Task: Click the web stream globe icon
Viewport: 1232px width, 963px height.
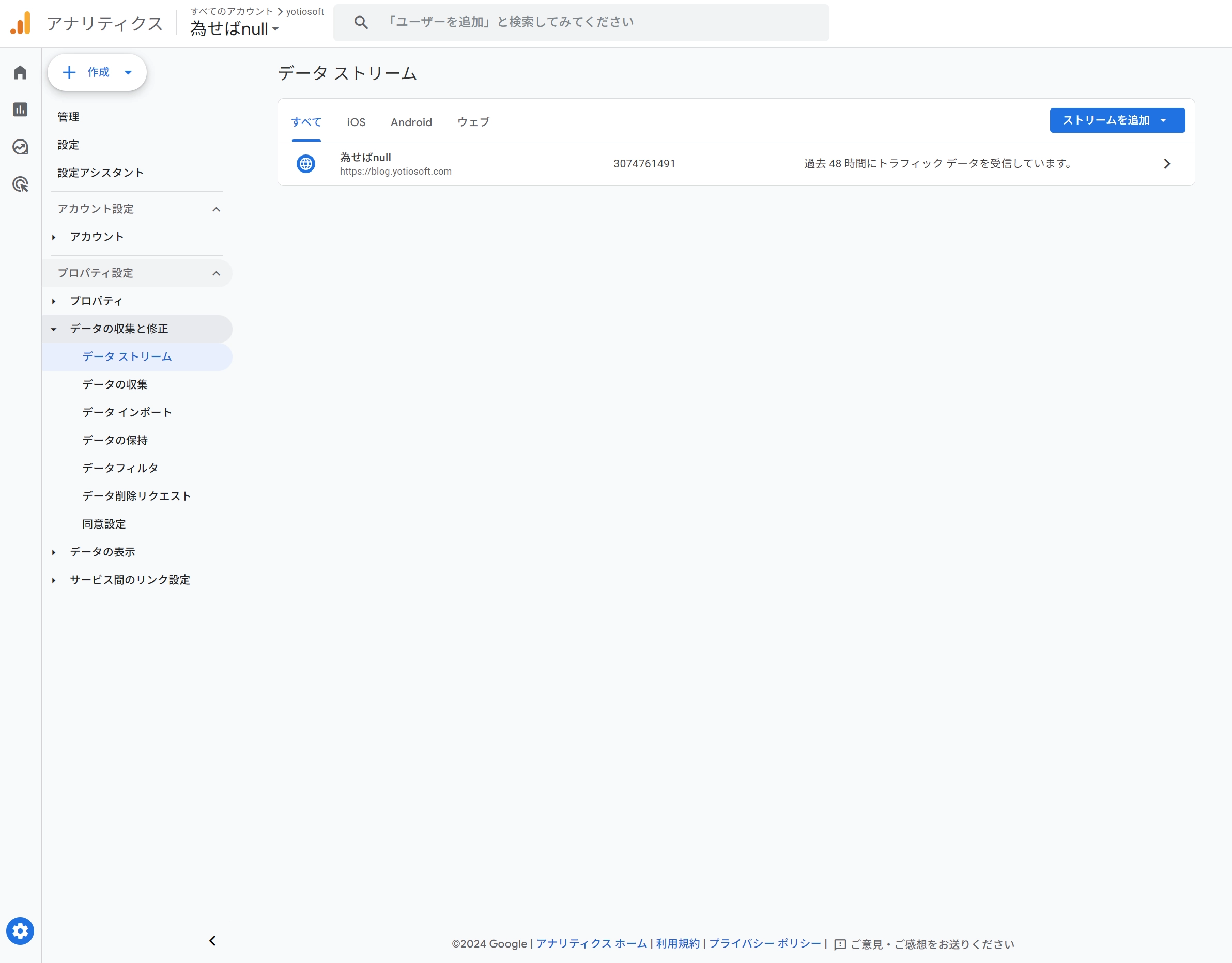Action: point(306,164)
